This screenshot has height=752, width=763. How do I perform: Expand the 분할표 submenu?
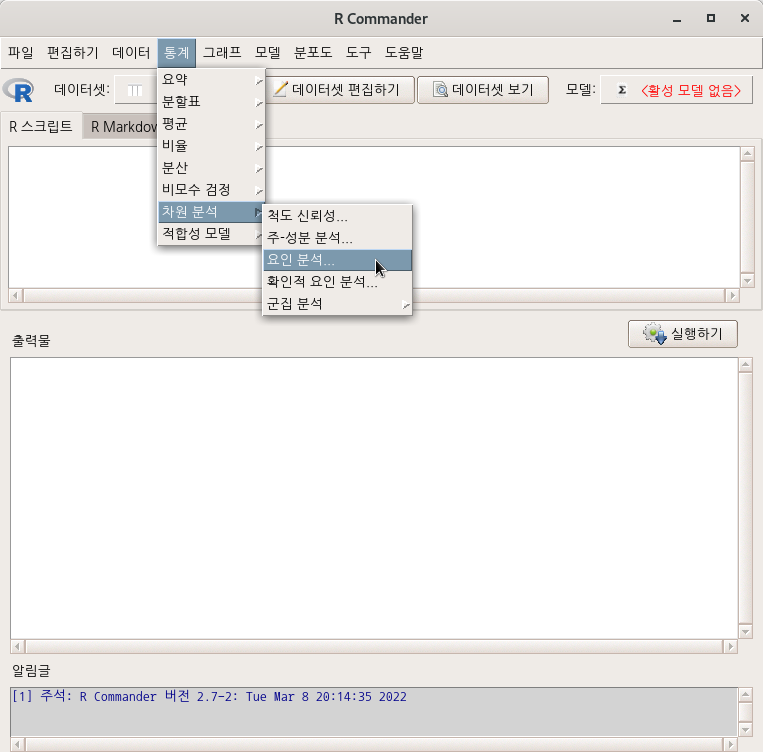tap(212, 102)
